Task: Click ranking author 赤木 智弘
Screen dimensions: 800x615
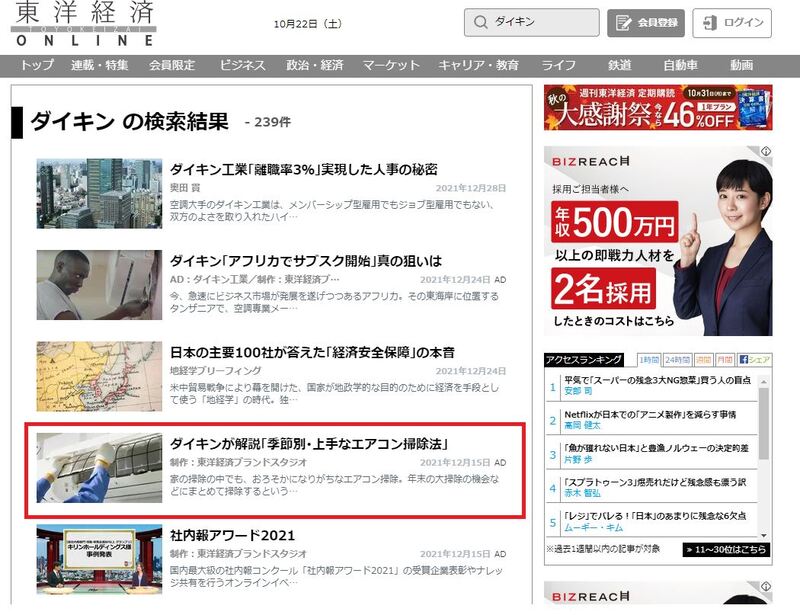Action: (582, 493)
